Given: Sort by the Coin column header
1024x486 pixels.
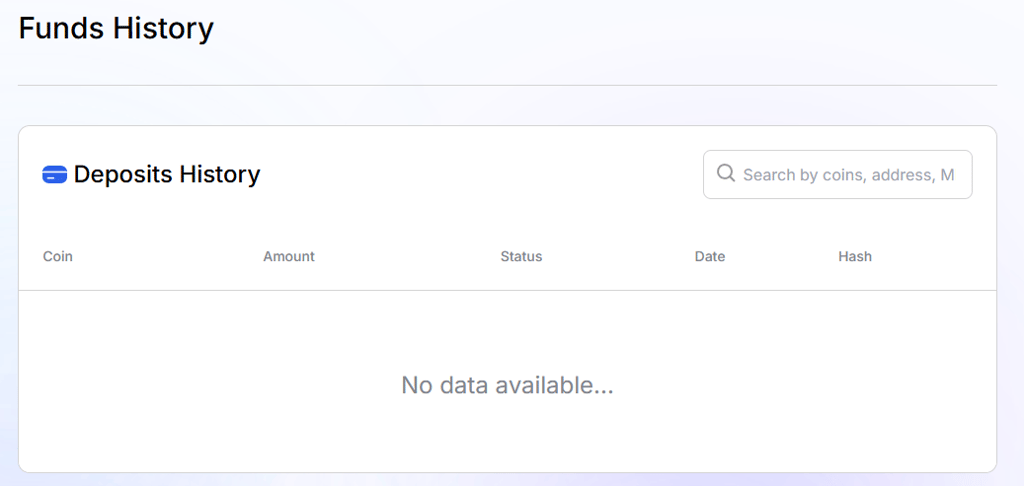Looking at the screenshot, I should tap(57, 256).
